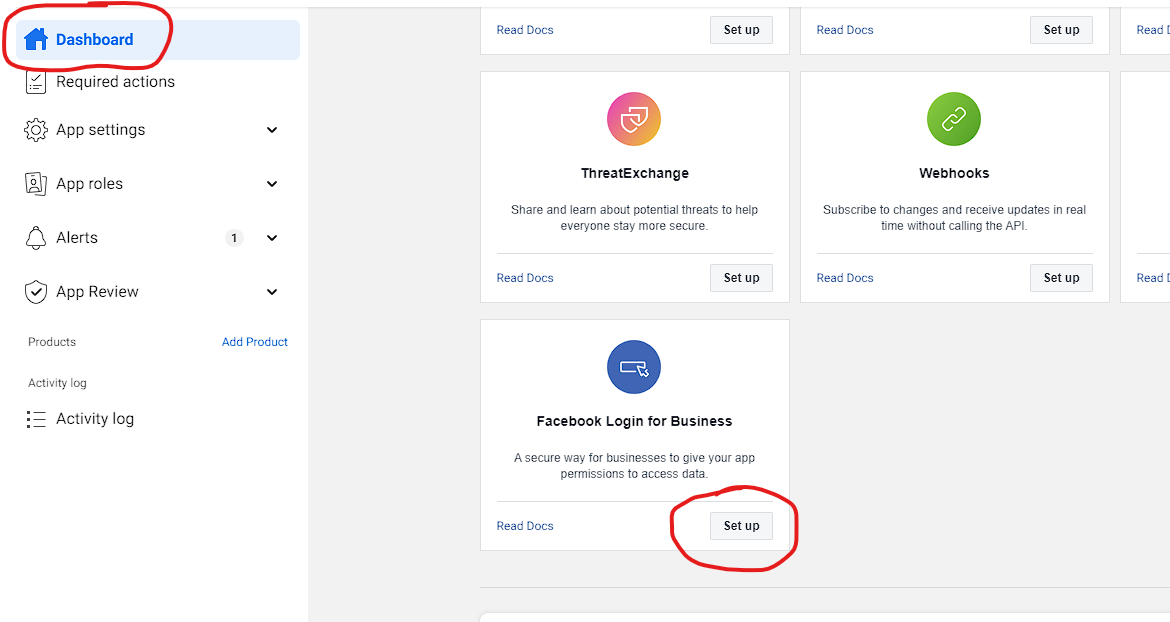Image resolution: width=1170 pixels, height=622 pixels.
Task: Click the Dashboard home icon
Action: [36, 40]
